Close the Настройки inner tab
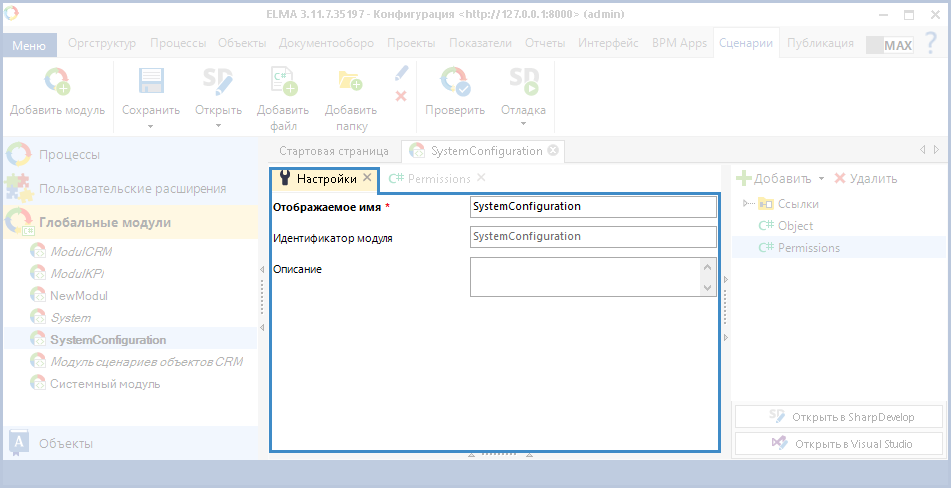Screen dimensions: 951x488 (x=367, y=178)
